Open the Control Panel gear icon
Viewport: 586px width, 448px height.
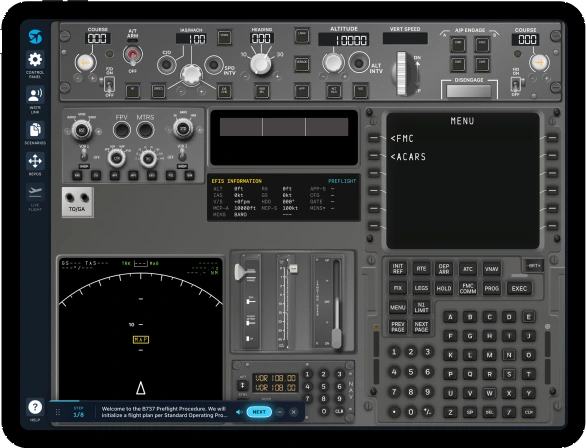[35, 59]
